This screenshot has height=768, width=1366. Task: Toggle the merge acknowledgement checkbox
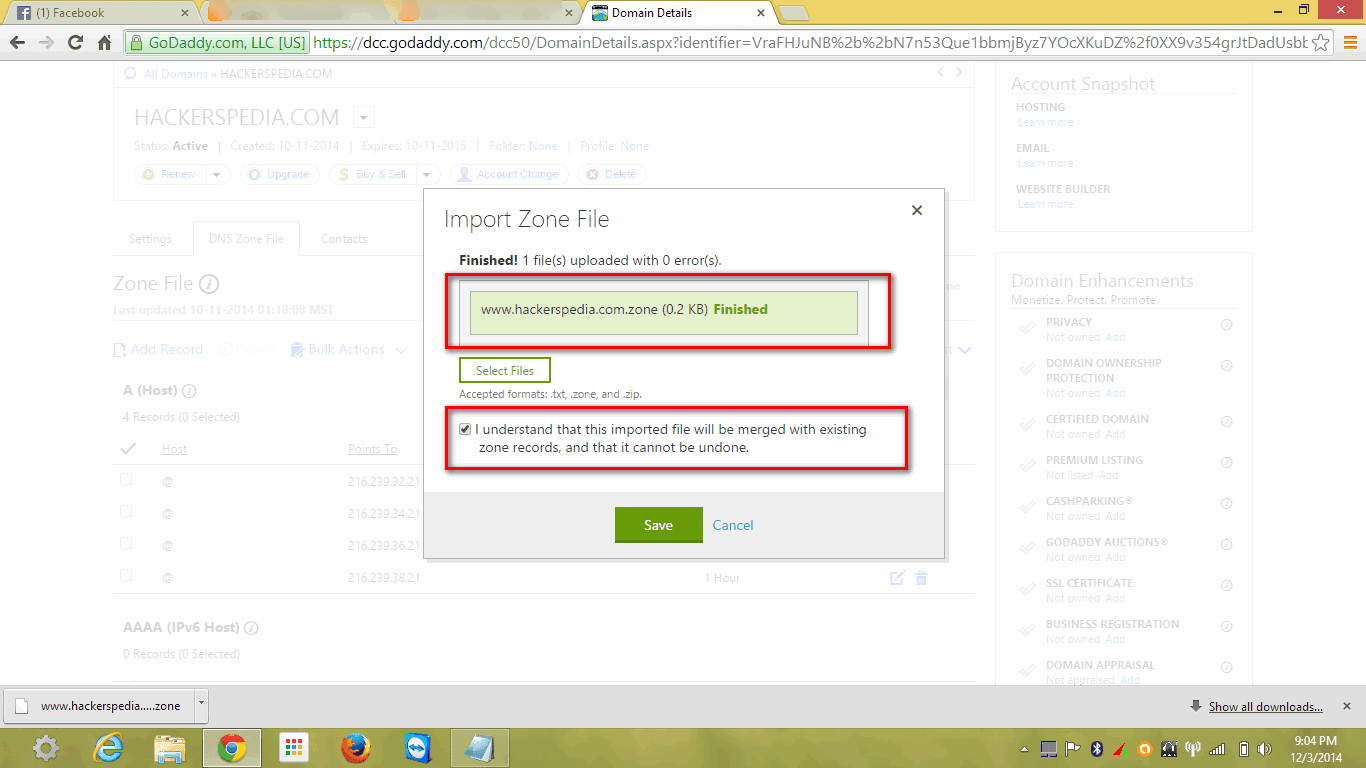tap(465, 429)
